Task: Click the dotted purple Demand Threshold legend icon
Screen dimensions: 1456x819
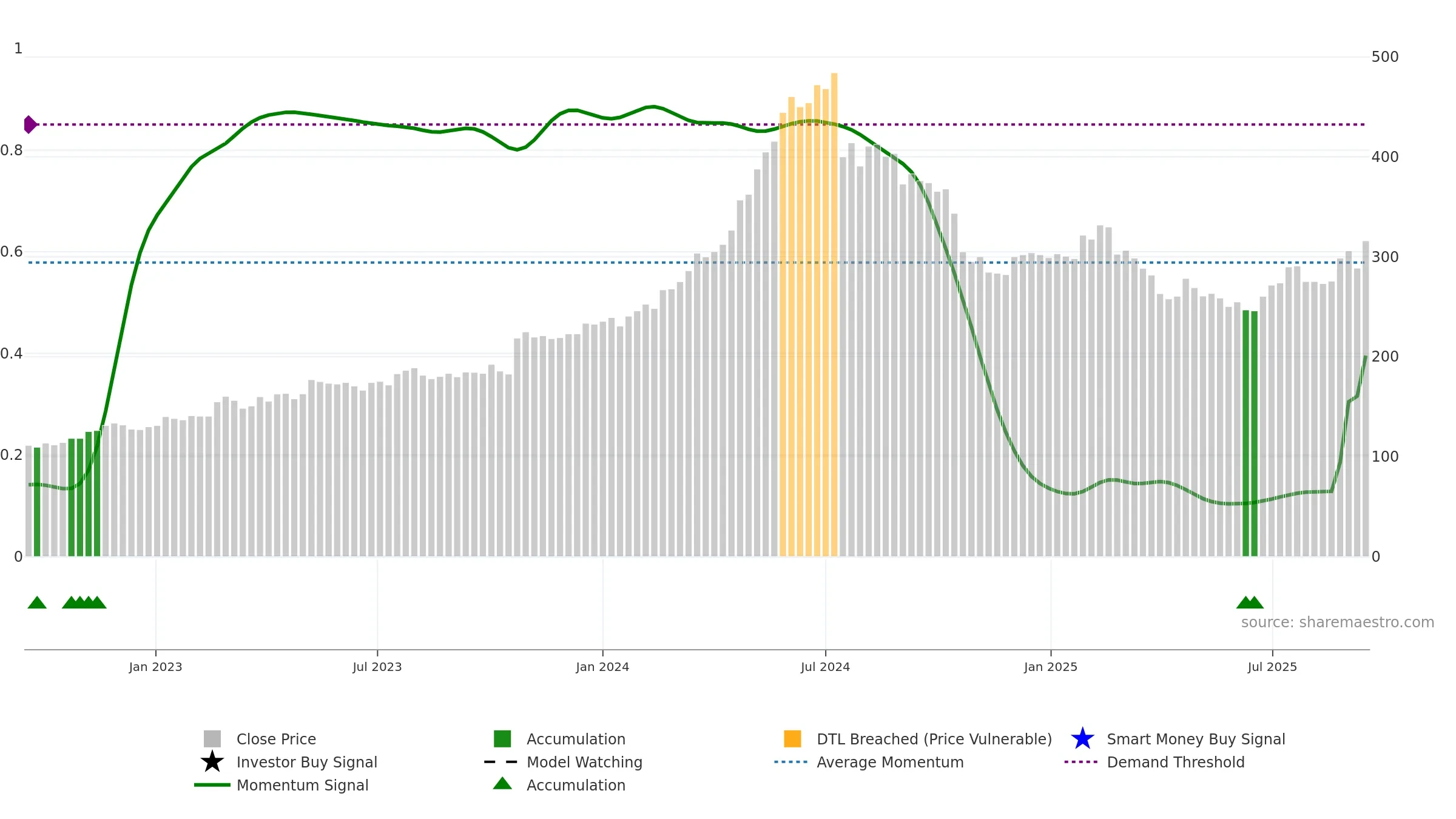Action: pos(1081,761)
